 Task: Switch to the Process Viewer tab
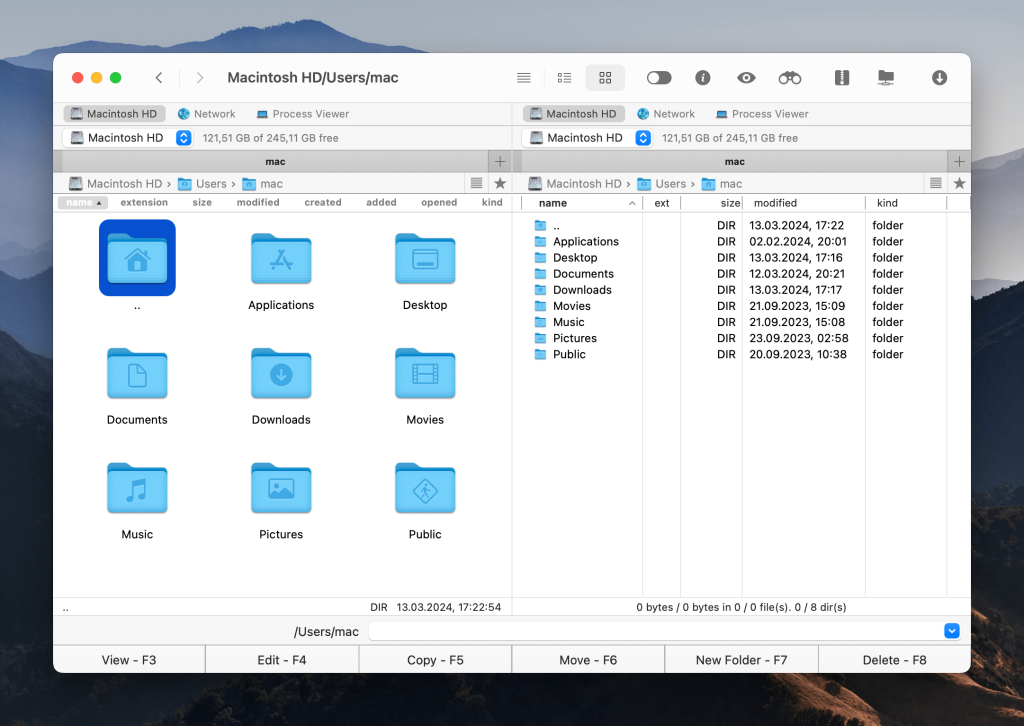tap(303, 113)
